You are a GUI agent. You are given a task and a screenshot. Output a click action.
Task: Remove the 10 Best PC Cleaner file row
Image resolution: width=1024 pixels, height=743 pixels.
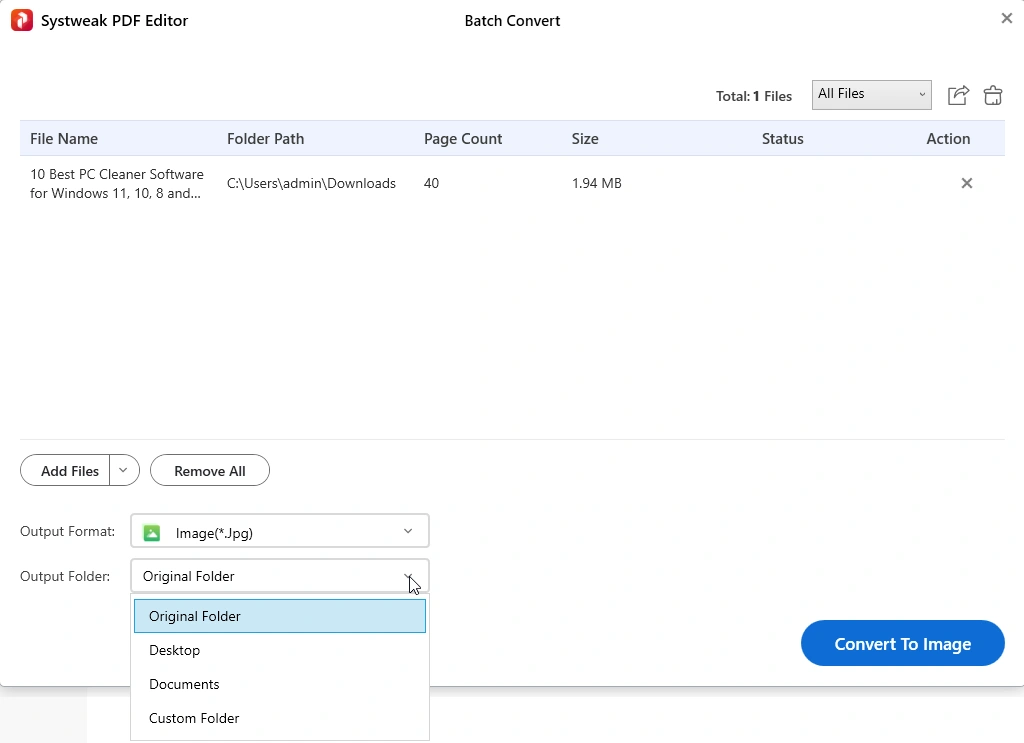click(967, 183)
